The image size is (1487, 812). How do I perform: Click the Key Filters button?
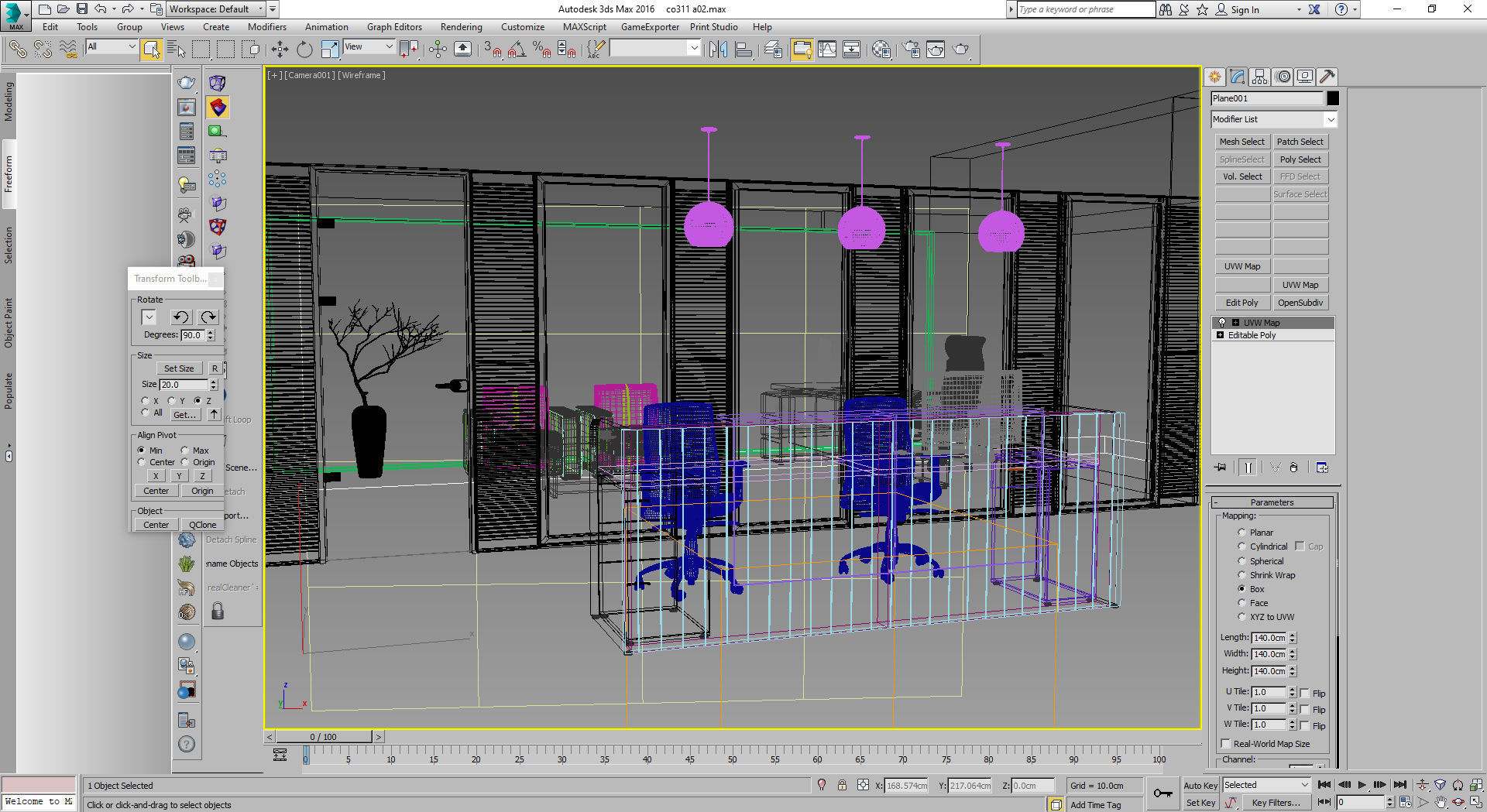[x=1276, y=803]
